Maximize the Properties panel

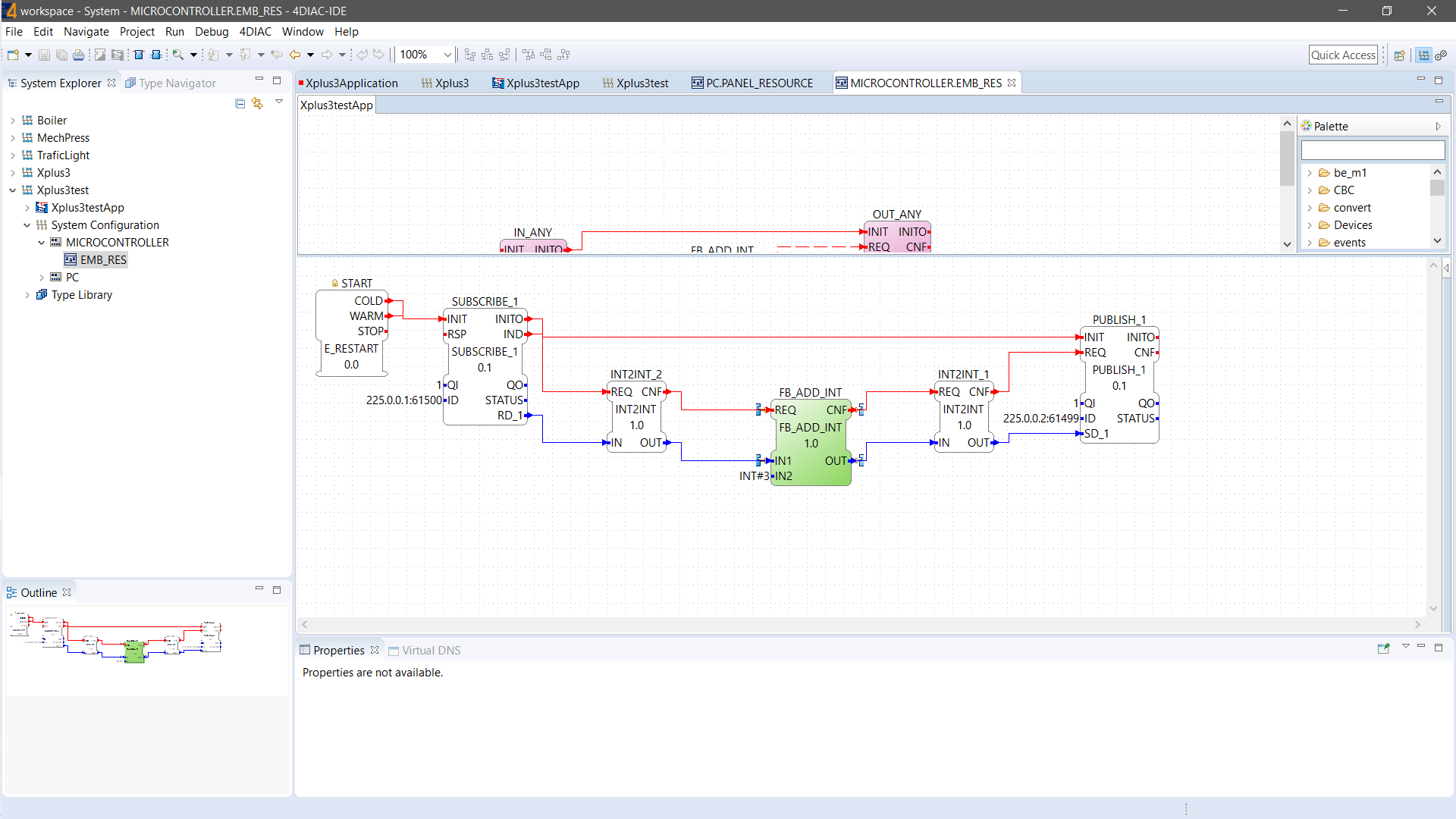[1439, 647]
